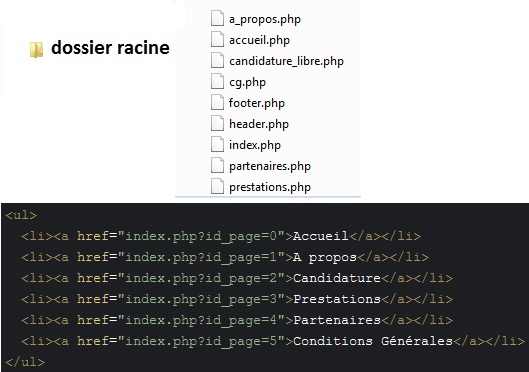Select the prestations.php file icon
This screenshot has height=372, width=529.
click(217, 186)
